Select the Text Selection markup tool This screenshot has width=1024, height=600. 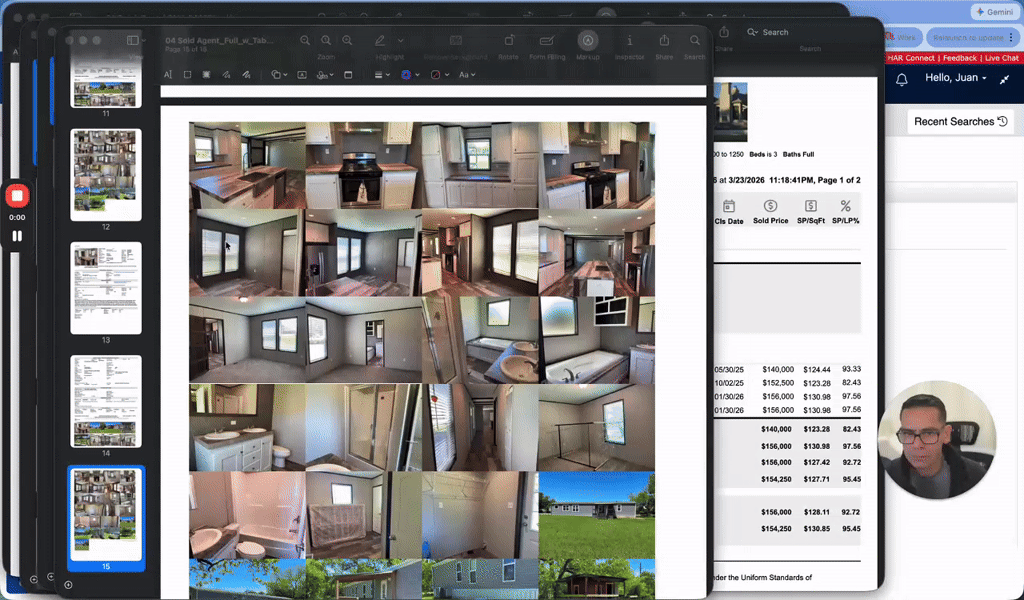coord(168,75)
